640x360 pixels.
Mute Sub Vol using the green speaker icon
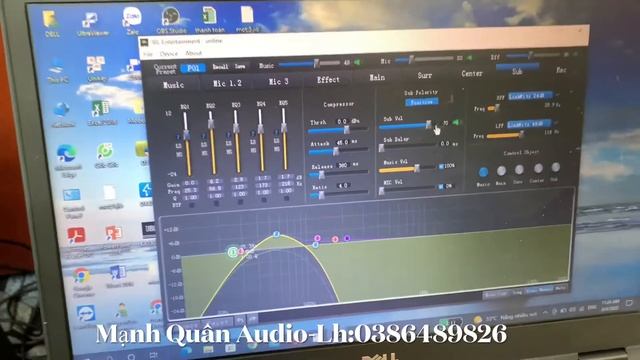coord(456,122)
